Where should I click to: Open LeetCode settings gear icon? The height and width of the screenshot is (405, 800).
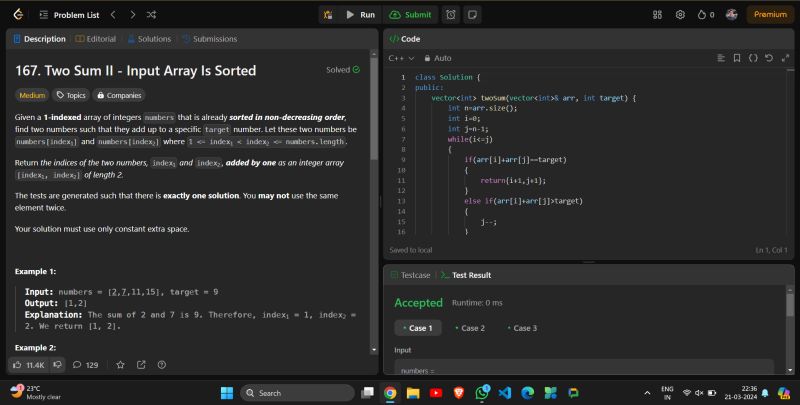tap(680, 15)
